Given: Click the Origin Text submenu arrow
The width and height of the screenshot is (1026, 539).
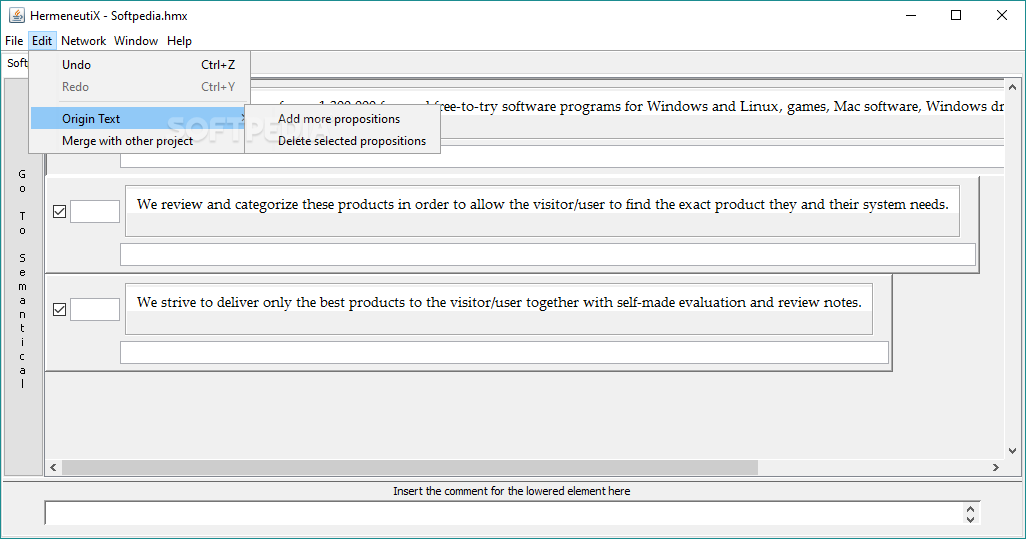Looking at the screenshot, I should [243, 118].
